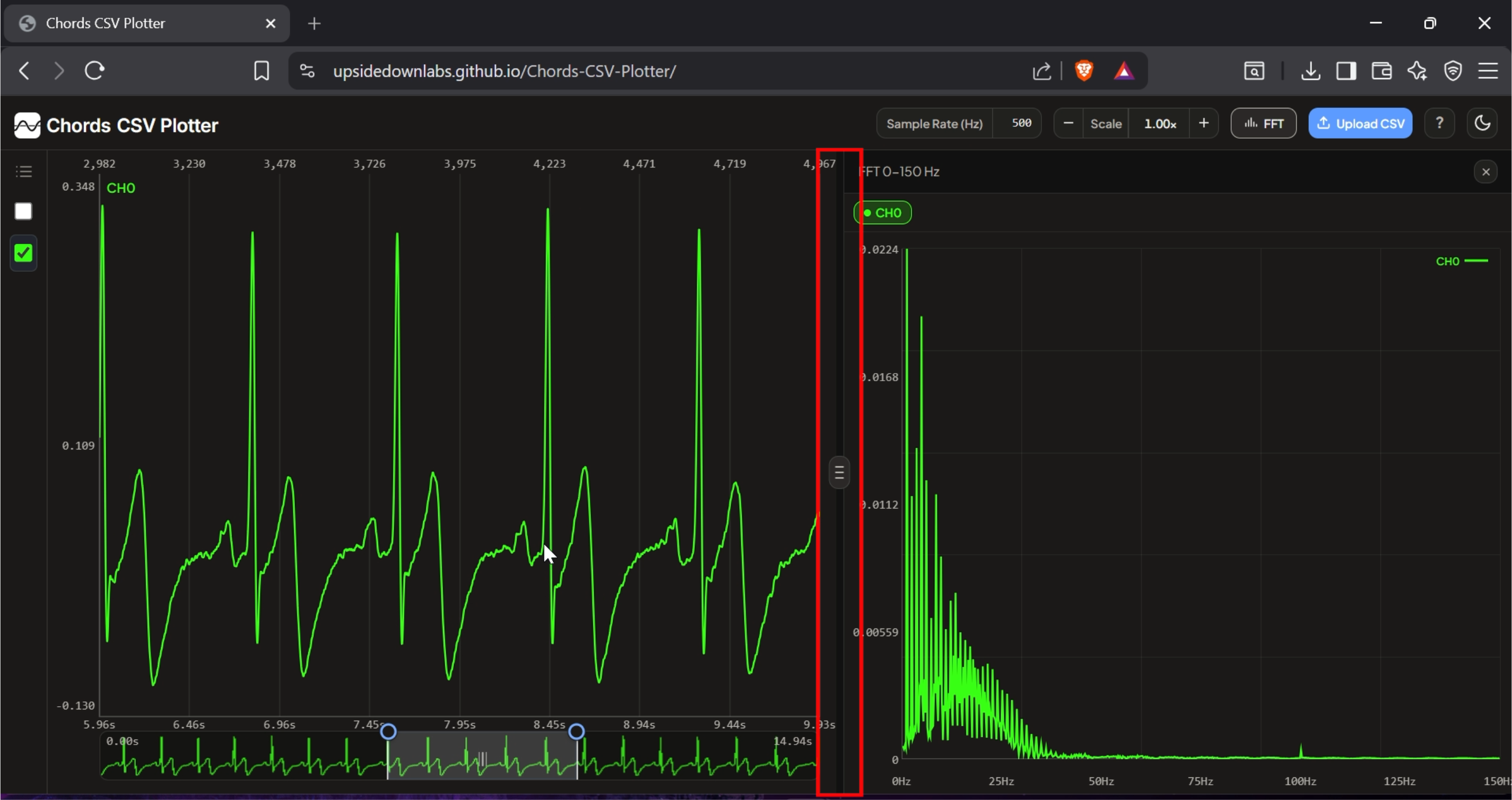Select the Chords CSV Plotter tab
The height and width of the screenshot is (800, 1512).
147,24
